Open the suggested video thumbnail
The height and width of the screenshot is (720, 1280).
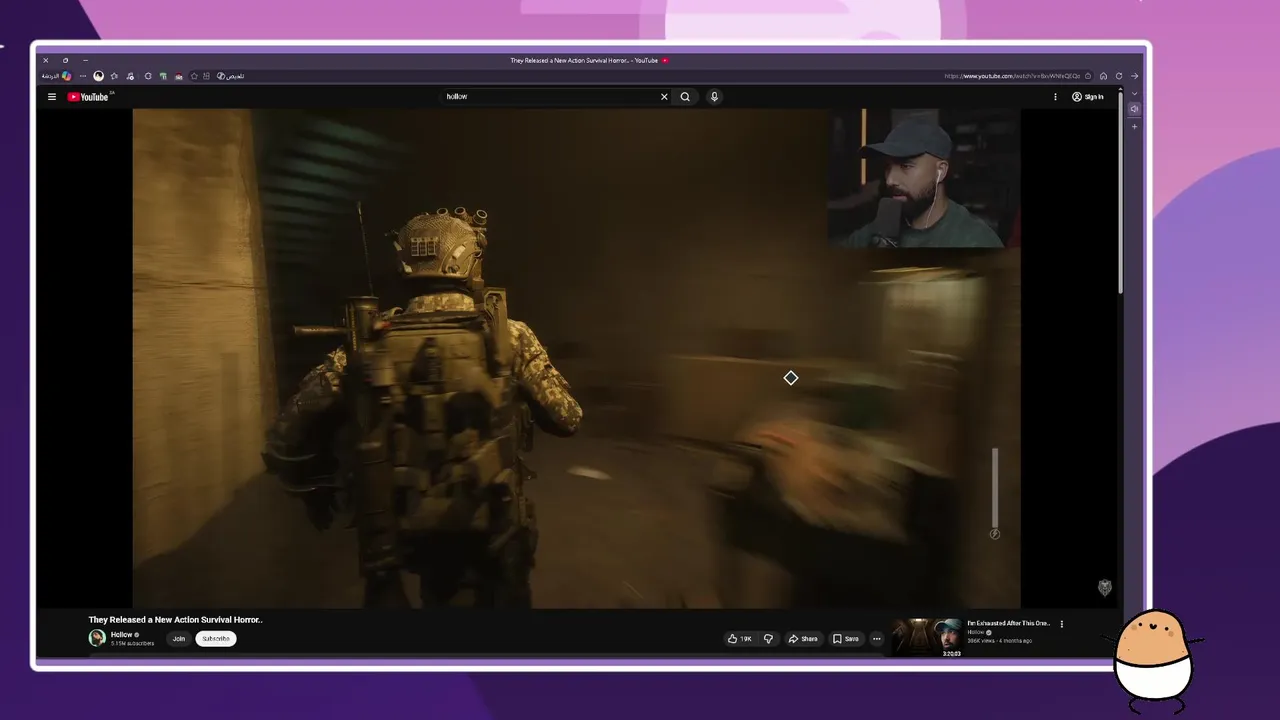coord(927,638)
